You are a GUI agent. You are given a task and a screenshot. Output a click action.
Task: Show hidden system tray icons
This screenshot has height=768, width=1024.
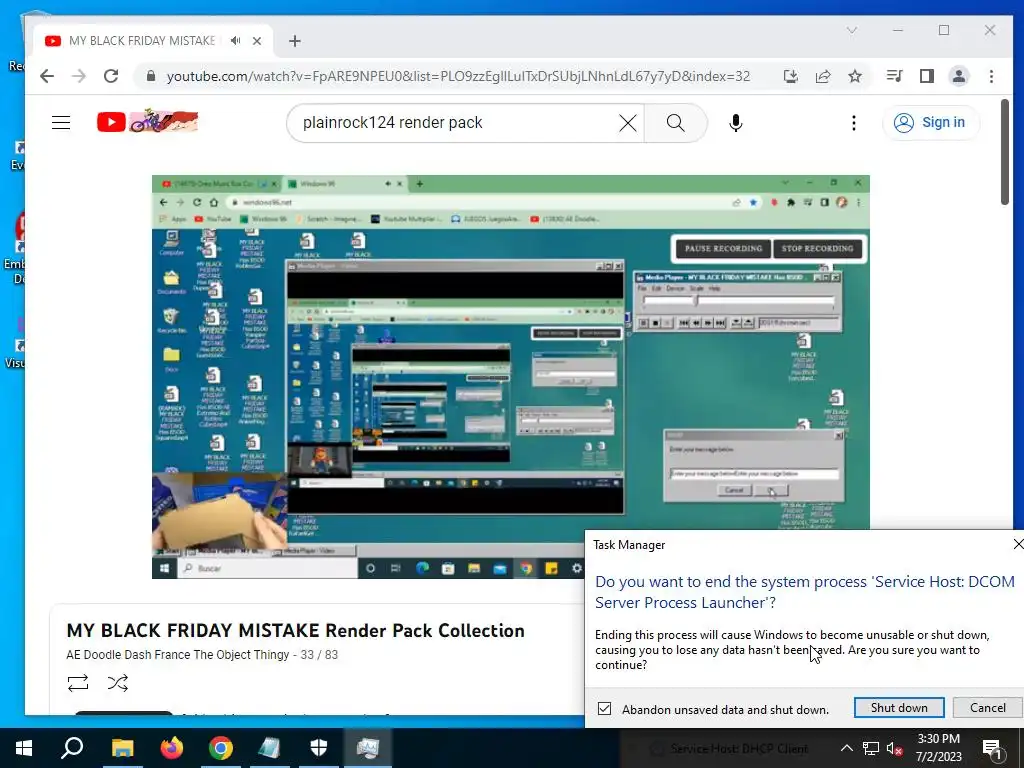pyautogui.click(x=846, y=748)
